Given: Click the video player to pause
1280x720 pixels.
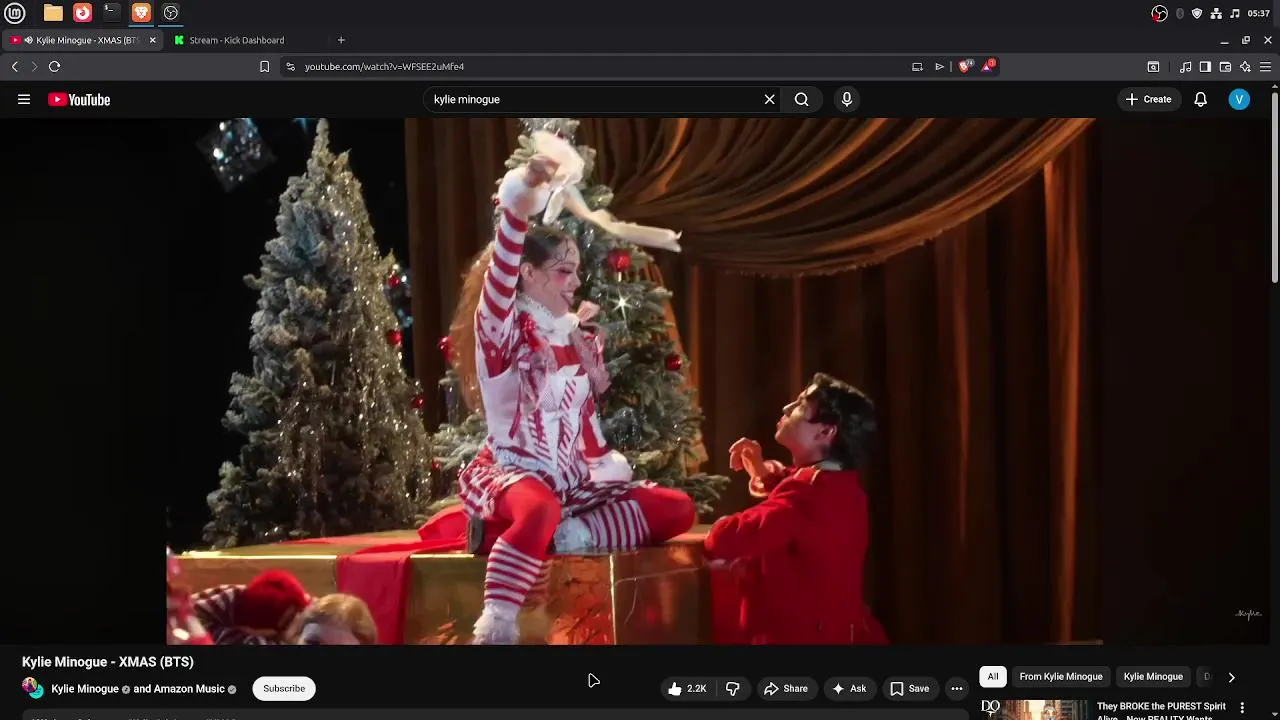Looking at the screenshot, I should pyautogui.click(x=634, y=381).
